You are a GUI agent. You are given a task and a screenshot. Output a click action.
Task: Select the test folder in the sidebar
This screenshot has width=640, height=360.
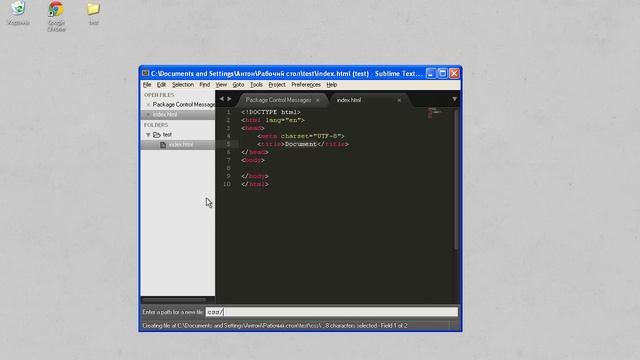pos(167,135)
